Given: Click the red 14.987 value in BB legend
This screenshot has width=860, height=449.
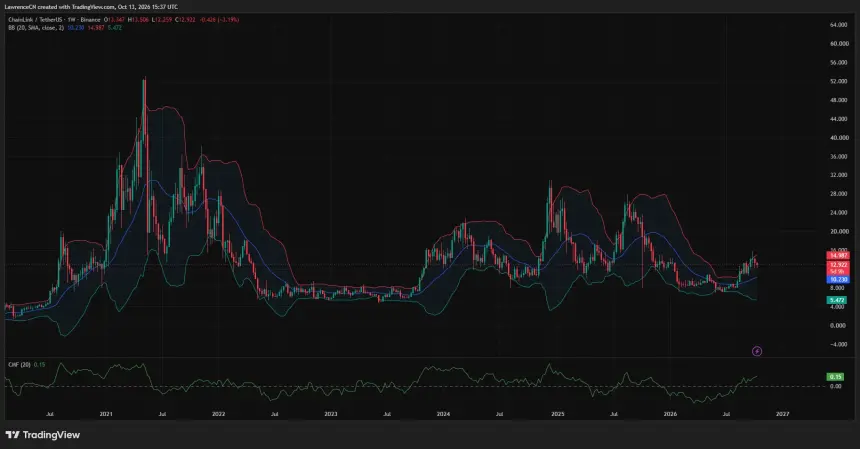Looking at the screenshot, I should (x=96, y=27).
